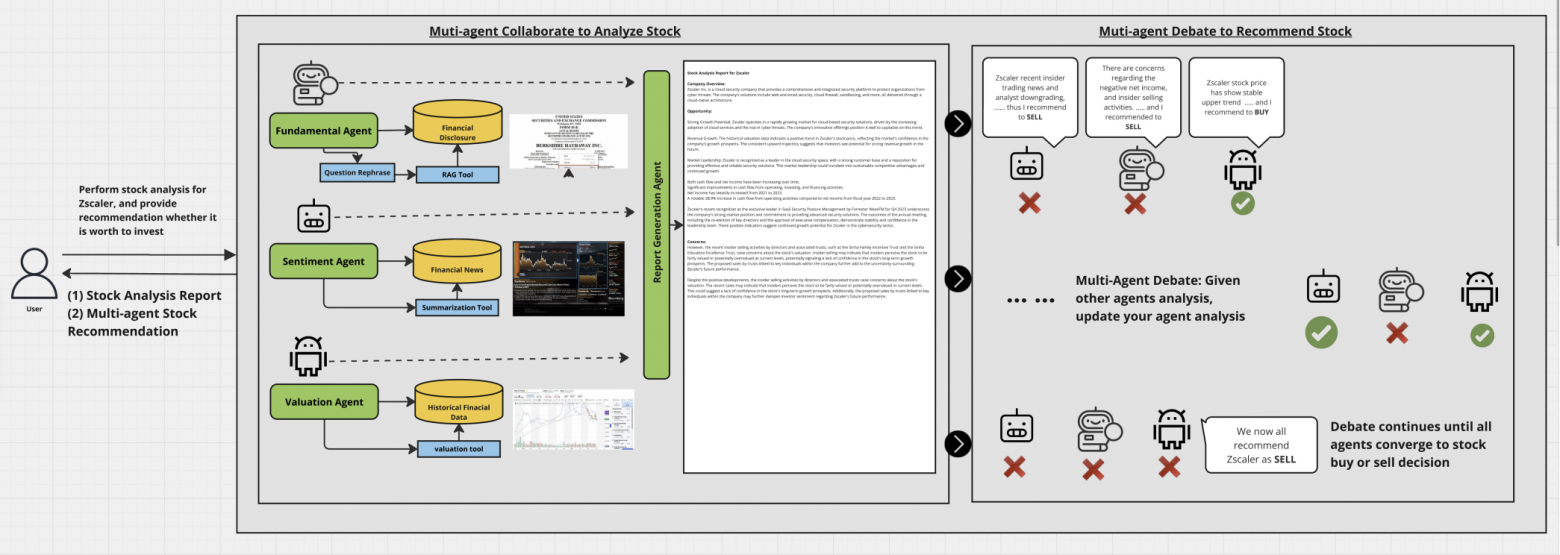1560x555 pixels.
Task: Select the valuation tool box
Action: (x=458, y=449)
